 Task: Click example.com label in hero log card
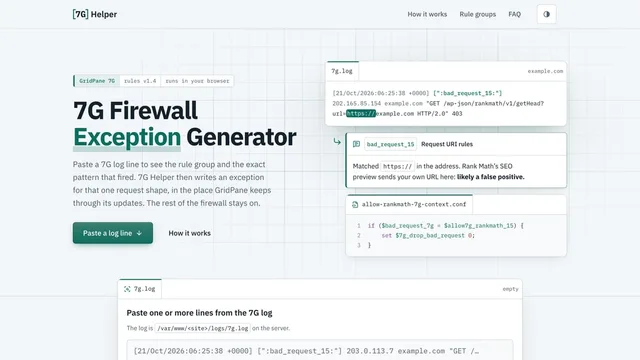tap(545, 71)
